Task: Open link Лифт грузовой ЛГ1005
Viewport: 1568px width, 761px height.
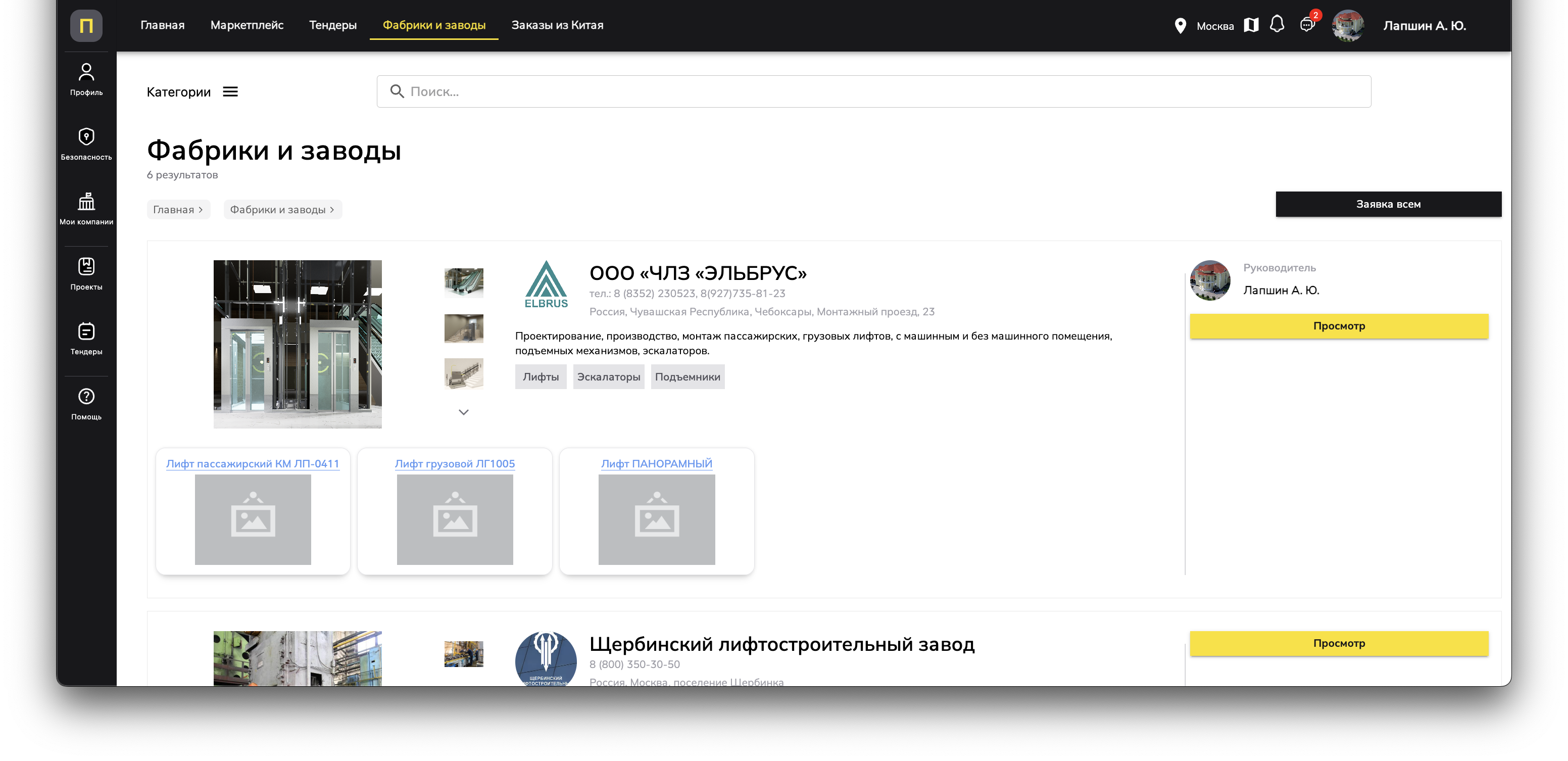Action: click(x=455, y=464)
